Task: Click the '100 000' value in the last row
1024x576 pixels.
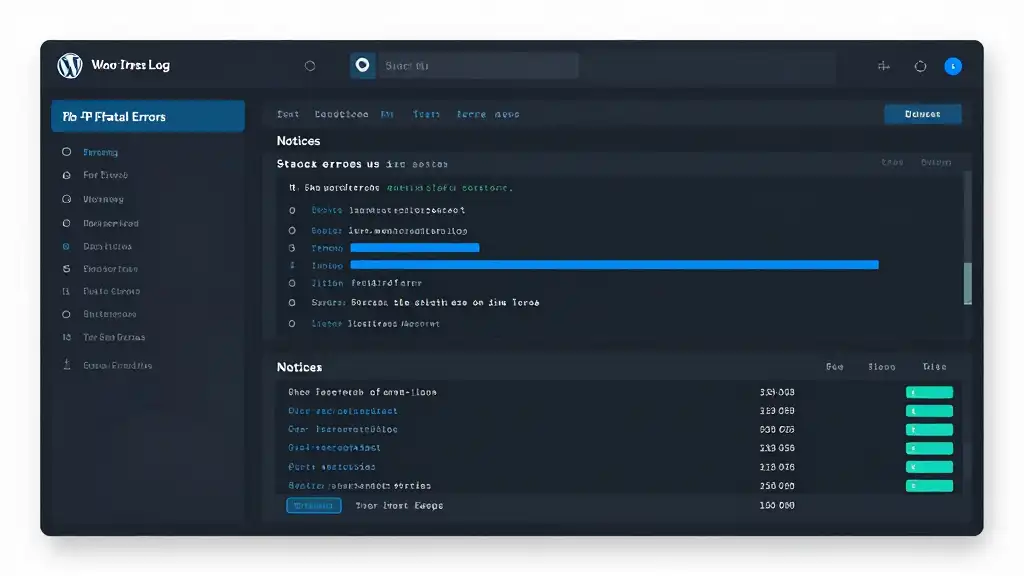Action: pyautogui.click(x=777, y=505)
